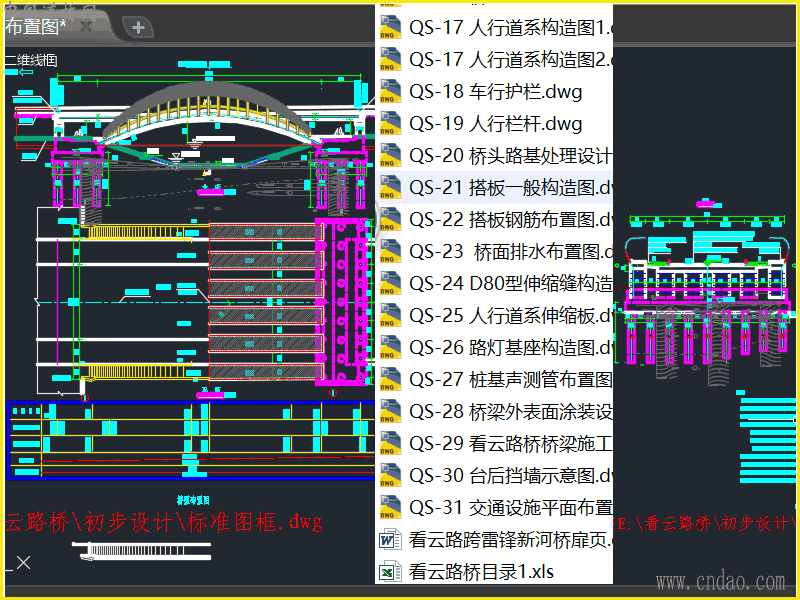
Task: Click DWG icon of QS-19 人行栏杆
Action: (x=390, y=123)
